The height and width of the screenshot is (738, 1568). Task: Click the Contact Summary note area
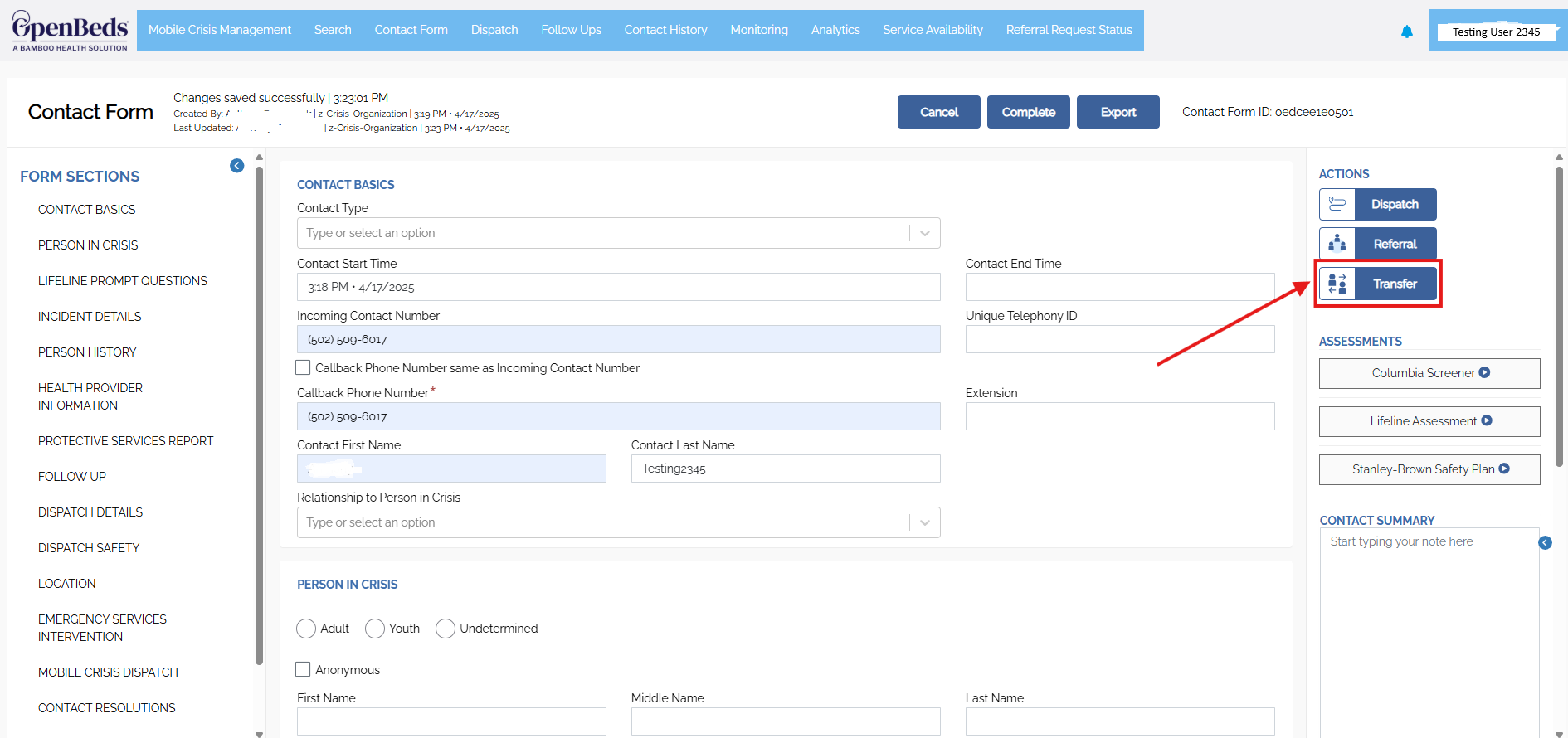[x=1429, y=633]
